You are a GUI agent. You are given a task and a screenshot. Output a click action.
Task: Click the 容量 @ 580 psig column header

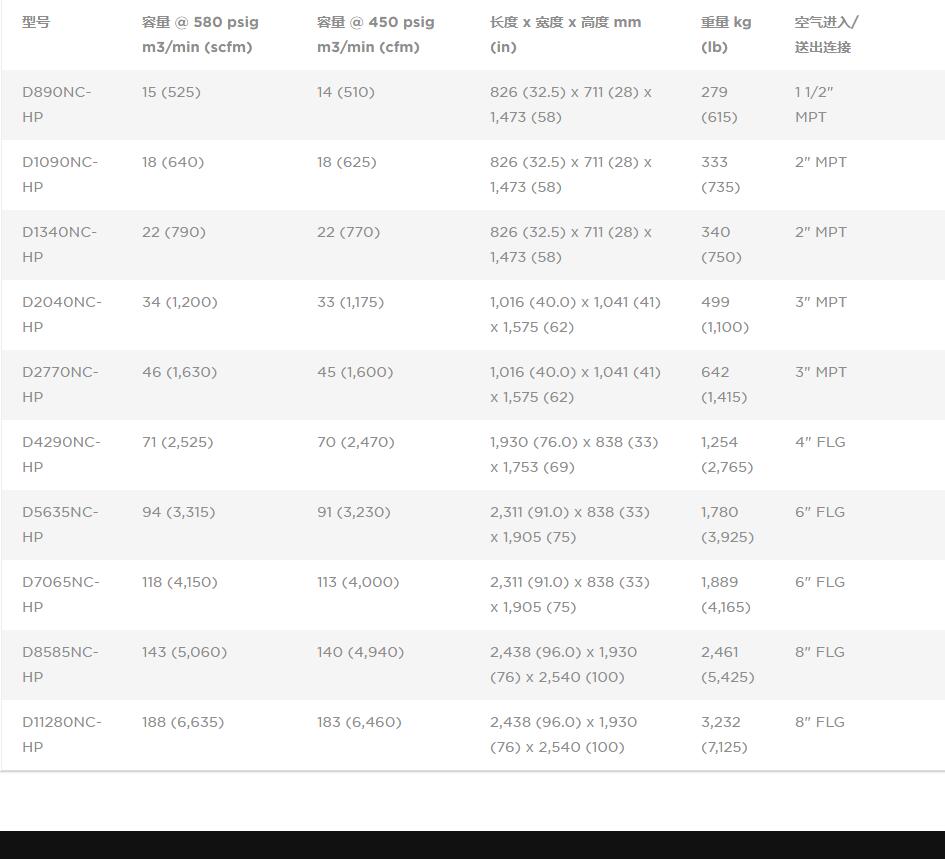(200, 34)
